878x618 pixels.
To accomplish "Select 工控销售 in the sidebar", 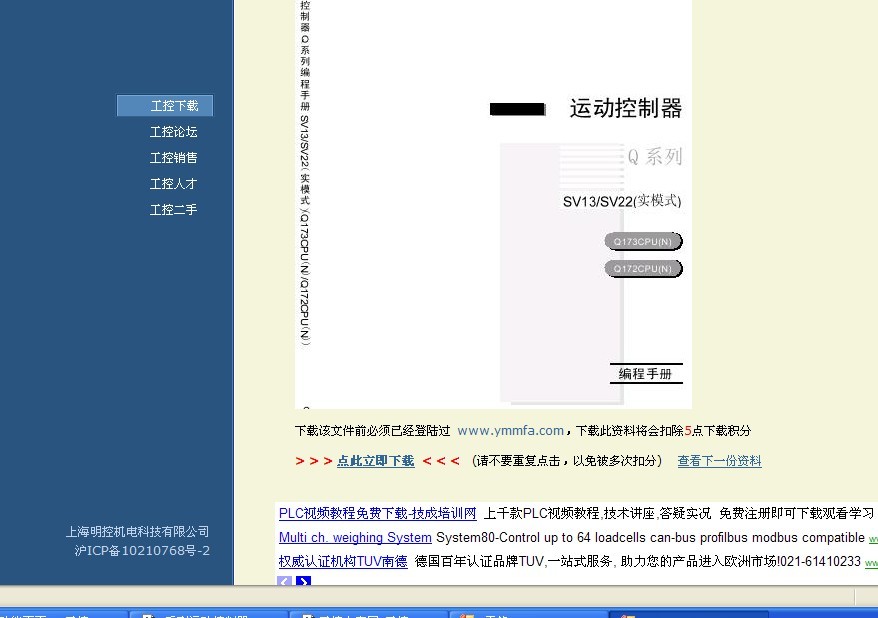I will (174, 158).
